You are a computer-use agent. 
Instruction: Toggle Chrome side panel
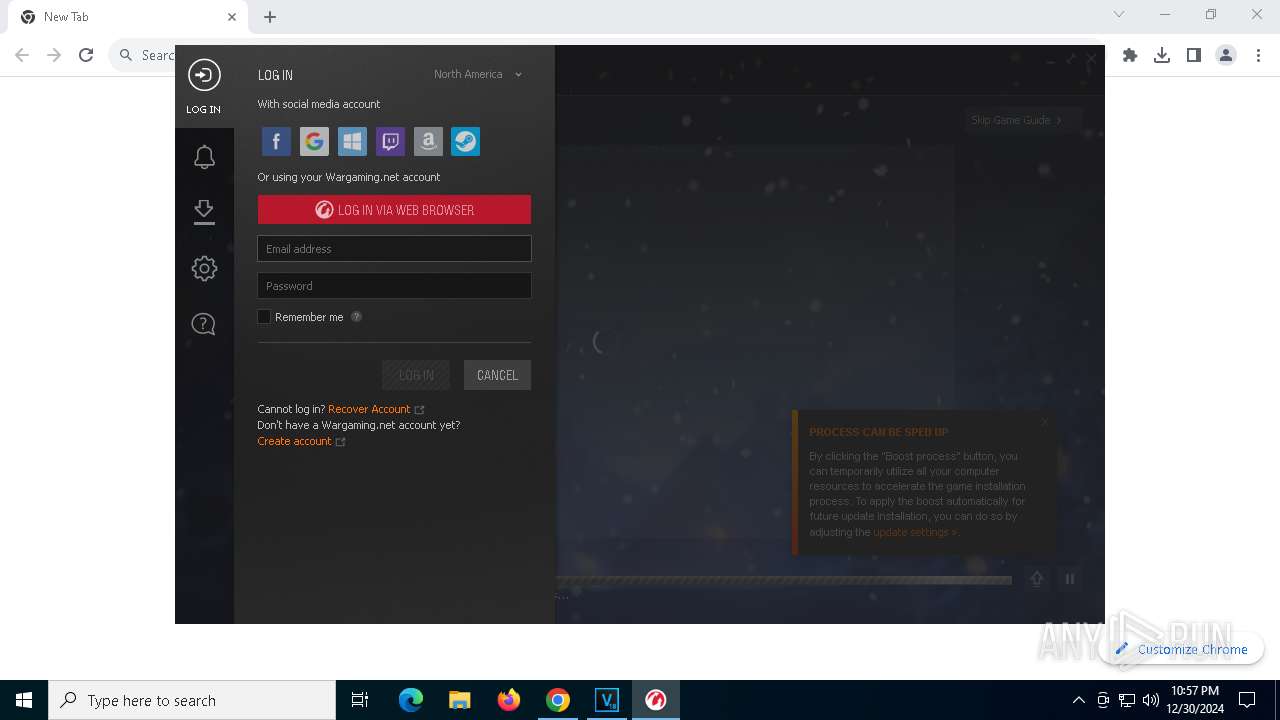click(1194, 55)
